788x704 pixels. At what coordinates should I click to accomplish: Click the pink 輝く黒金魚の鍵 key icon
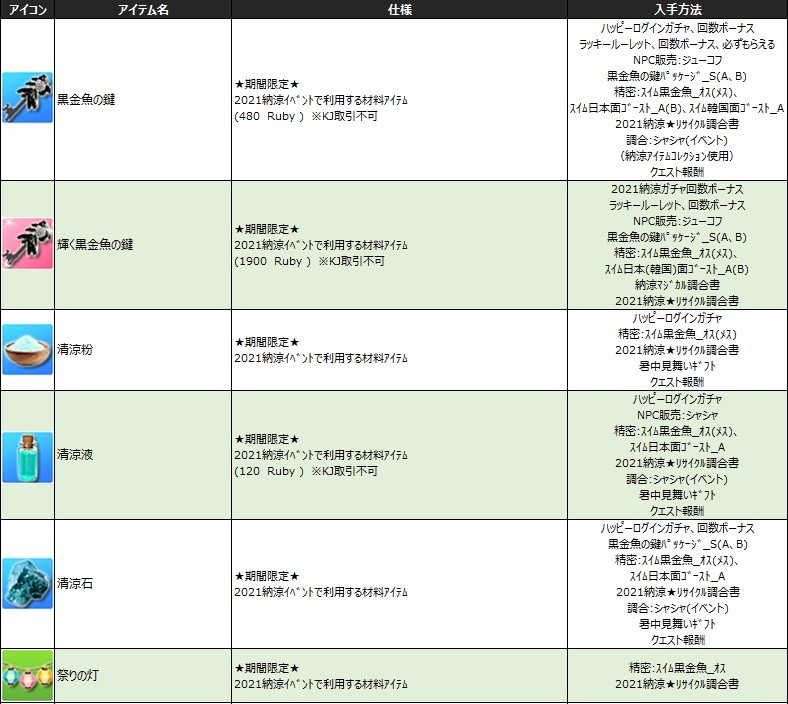pos(28,243)
